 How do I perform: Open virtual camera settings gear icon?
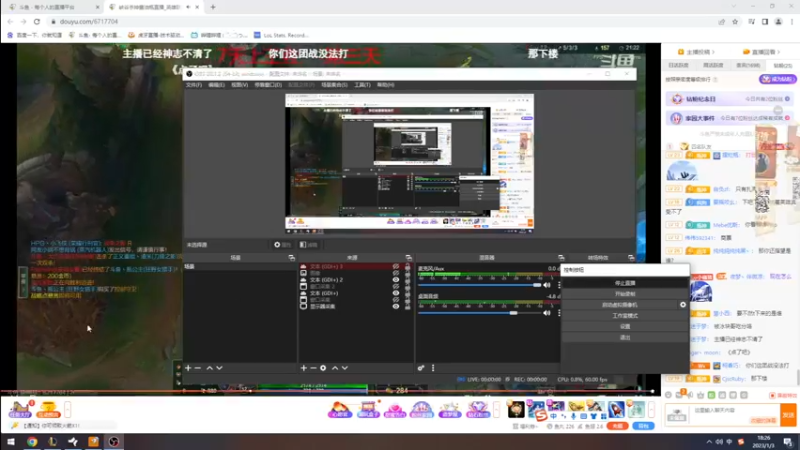pyautogui.click(x=683, y=305)
